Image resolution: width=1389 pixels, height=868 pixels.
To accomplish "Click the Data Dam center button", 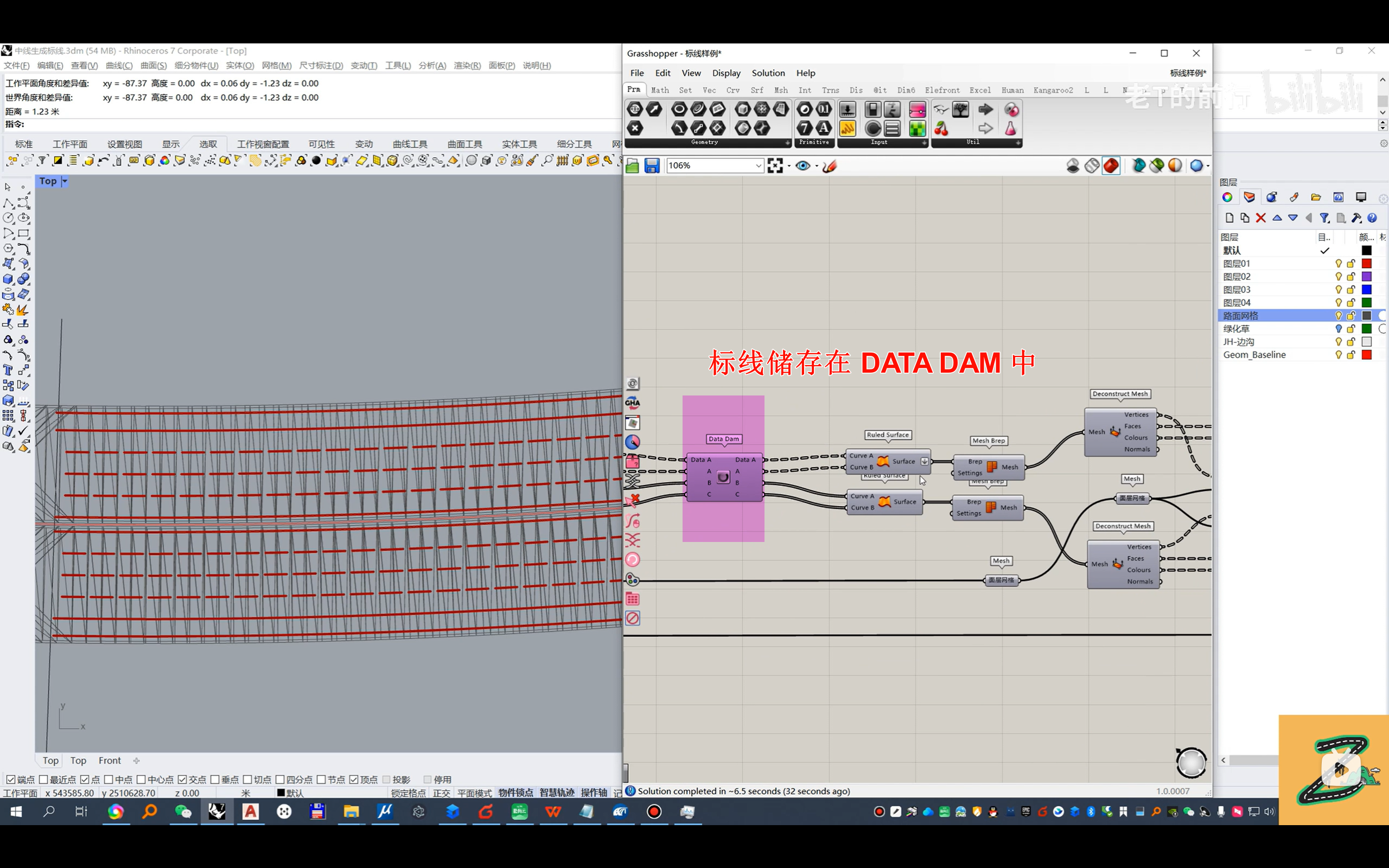I will coord(723,477).
